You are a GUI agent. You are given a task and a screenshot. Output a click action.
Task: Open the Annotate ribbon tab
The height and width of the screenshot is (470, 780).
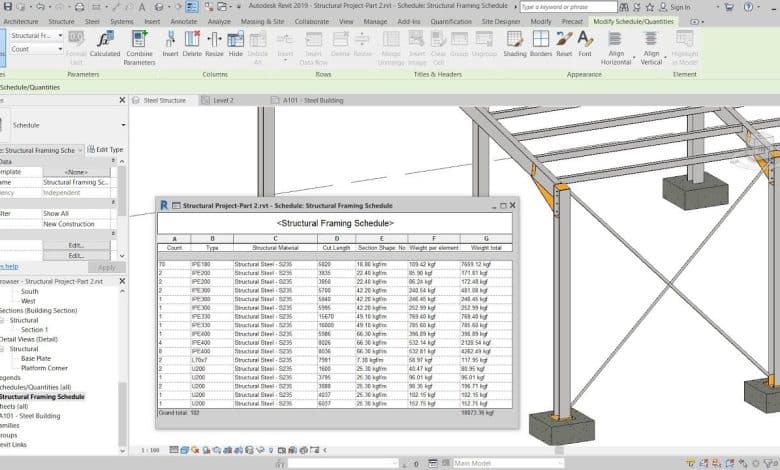[184, 21]
